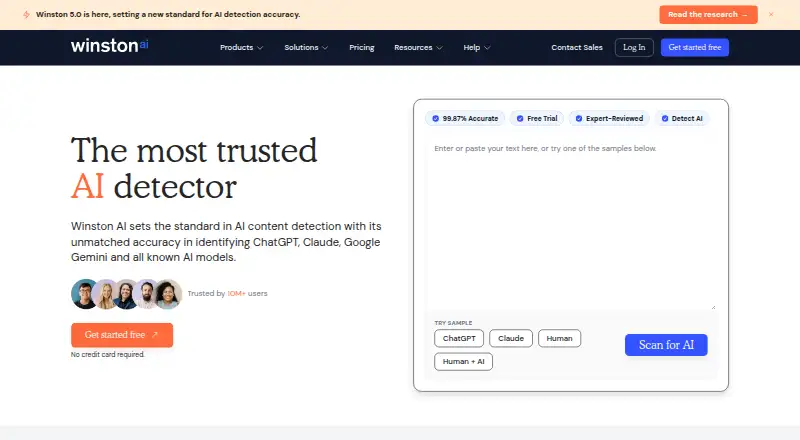Click the orange Get started free button
The height and width of the screenshot is (440, 800).
click(x=122, y=335)
